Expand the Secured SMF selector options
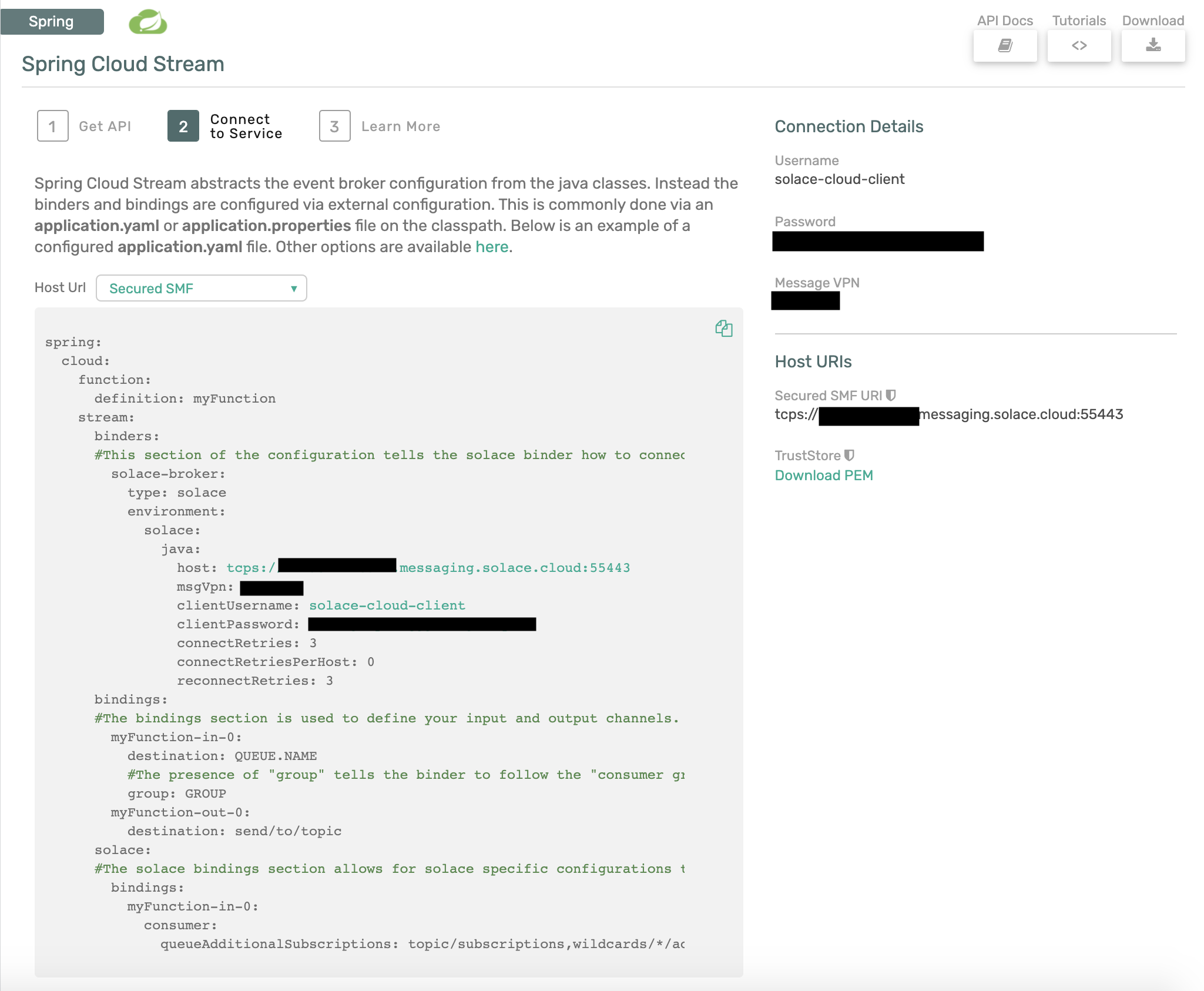The width and height of the screenshot is (1204, 991). [x=201, y=288]
